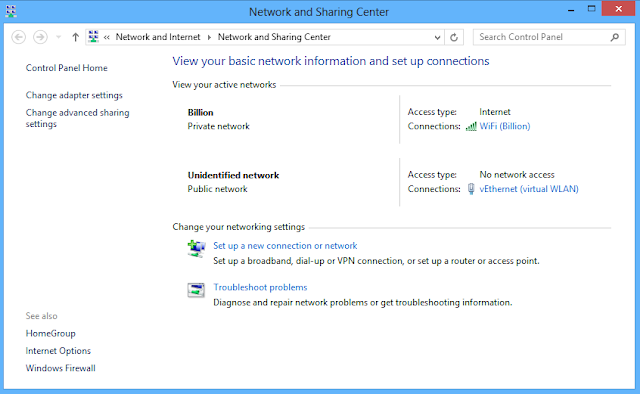Image resolution: width=640 pixels, height=394 pixels.
Task: Open Change adapter settings
Action: 74,95
